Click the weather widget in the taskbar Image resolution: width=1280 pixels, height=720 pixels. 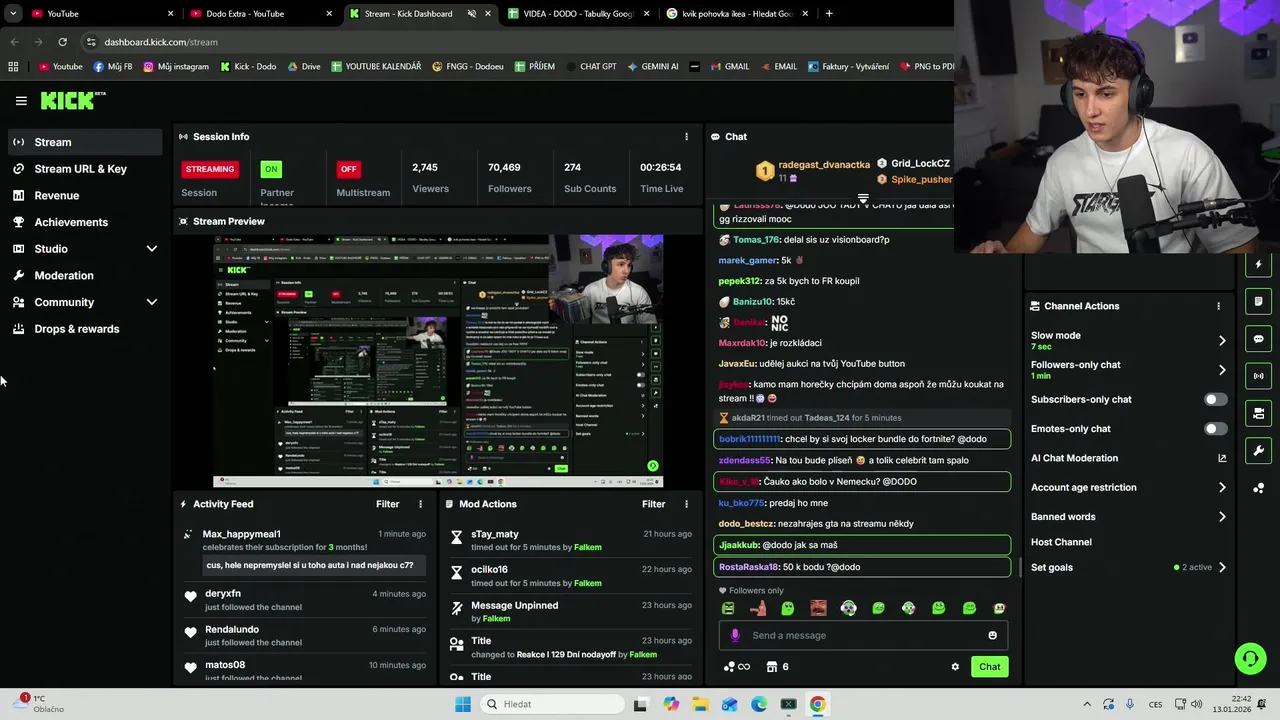(40, 704)
